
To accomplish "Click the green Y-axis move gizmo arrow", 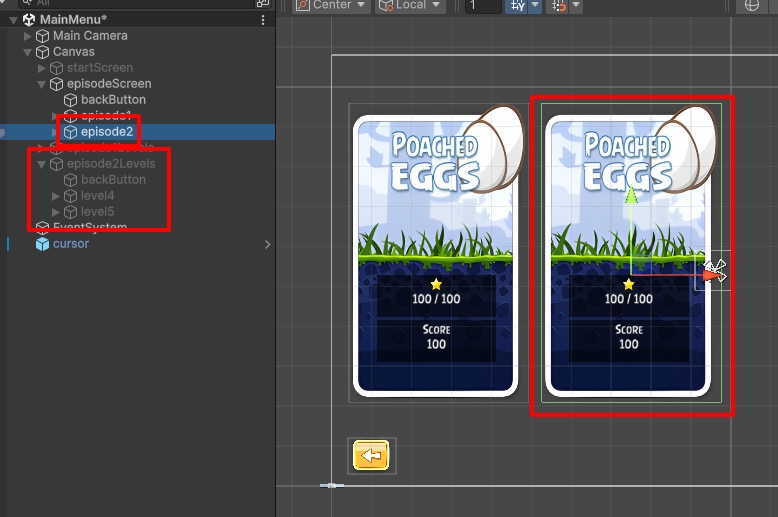I will pos(631,195).
